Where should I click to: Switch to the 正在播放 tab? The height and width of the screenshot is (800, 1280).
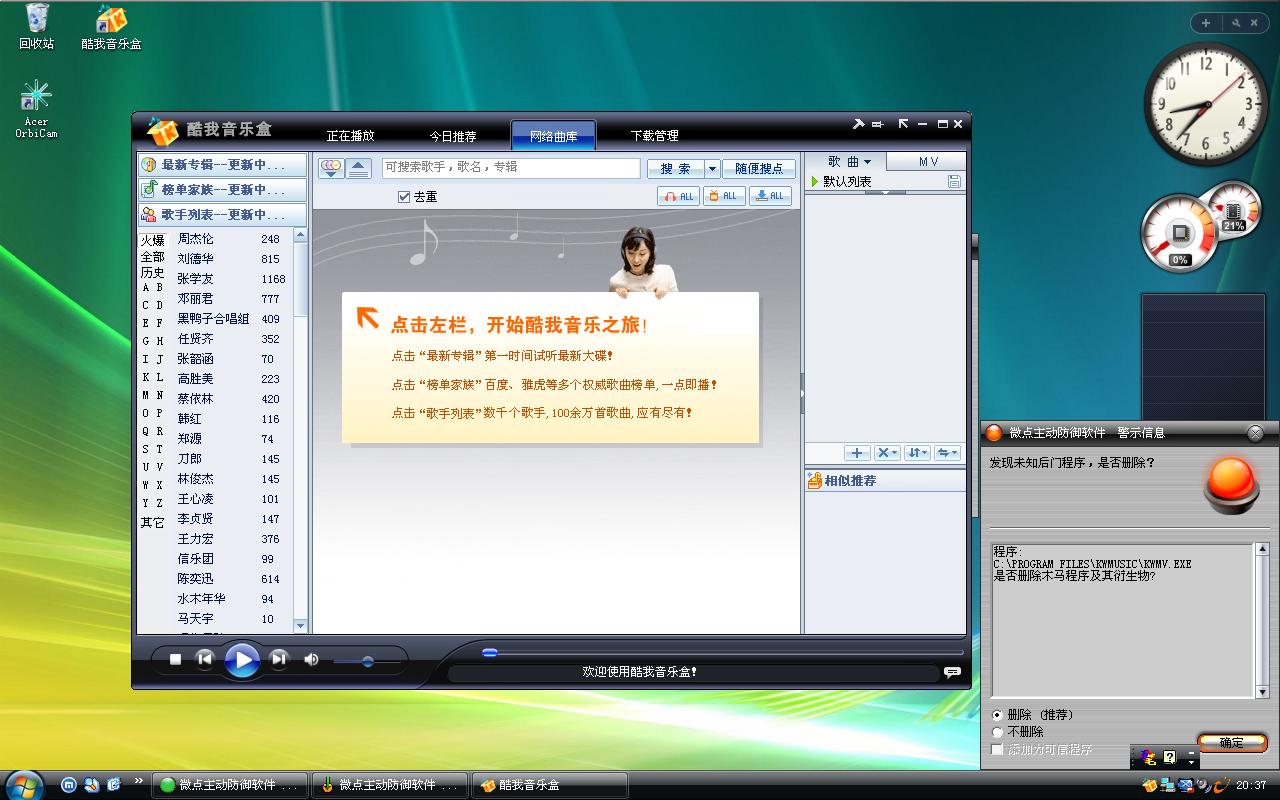pyautogui.click(x=350, y=136)
